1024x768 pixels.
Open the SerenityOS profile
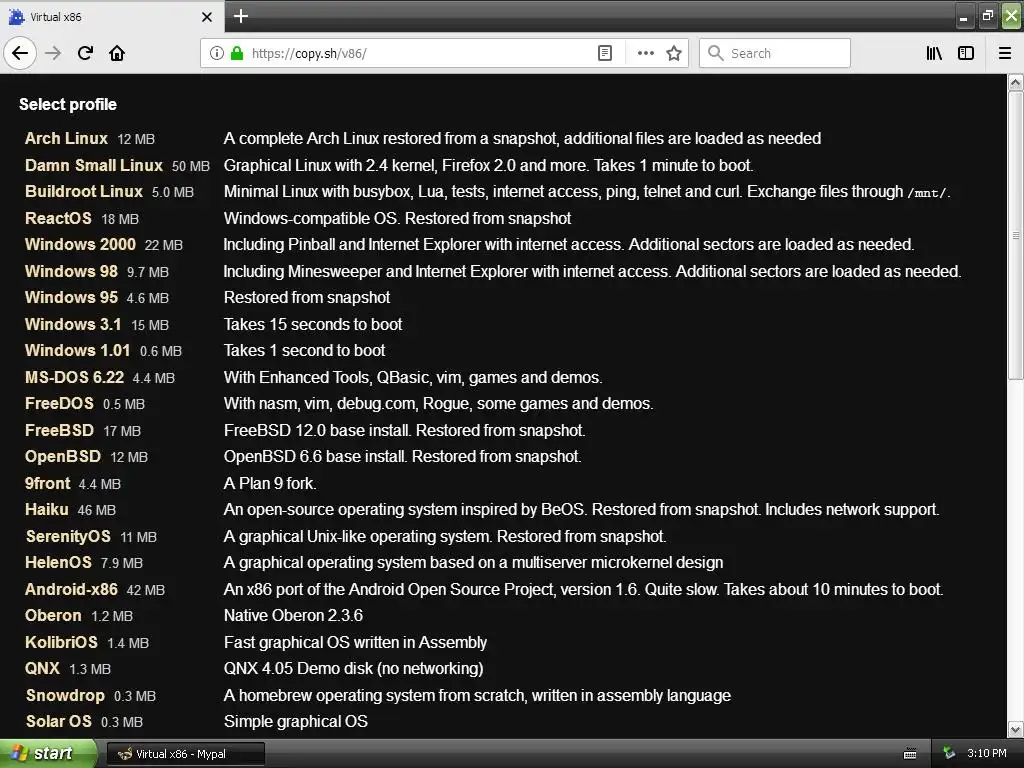click(68, 536)
